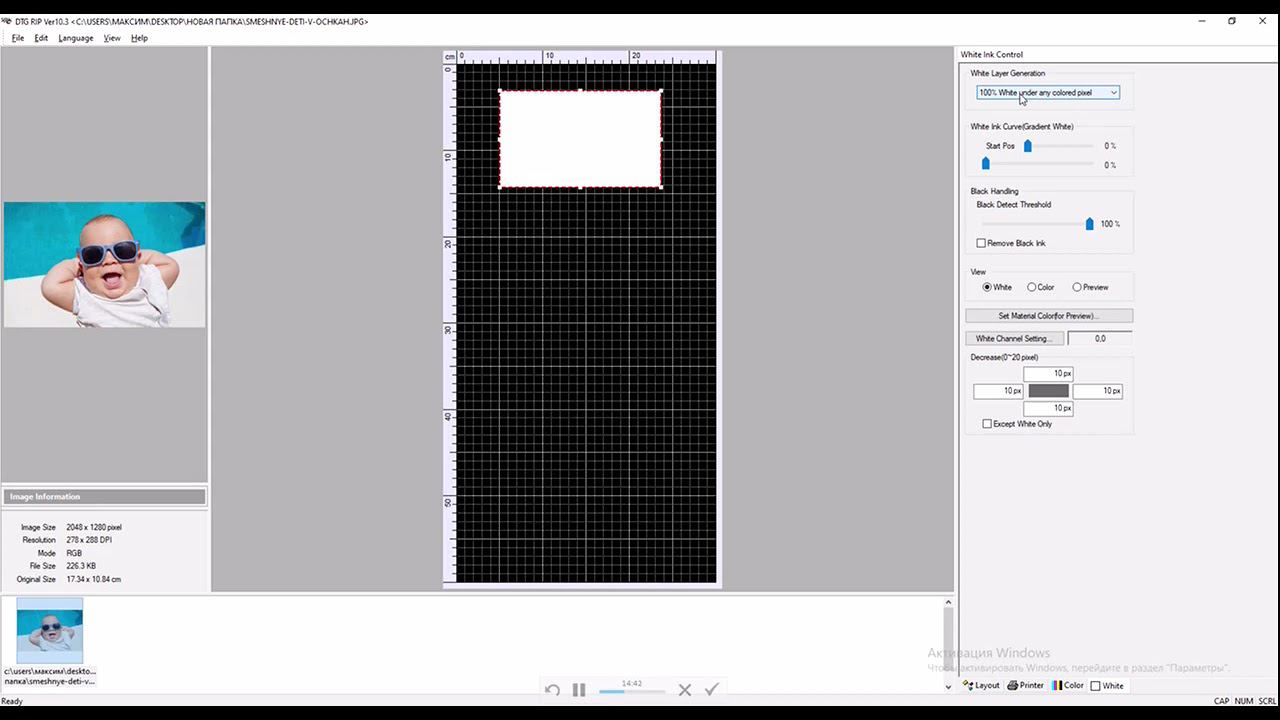Click the second White Ink Curve slider handle
This screenshot has width=1280, height=720.
[986, 164]
